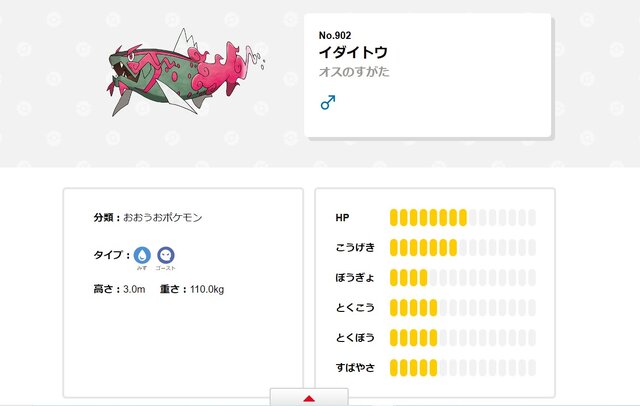This screenshot has width=640, height=406.
Task: Click the 分類 category text おおうおポケモン
Action: click(x=162, y=217)
